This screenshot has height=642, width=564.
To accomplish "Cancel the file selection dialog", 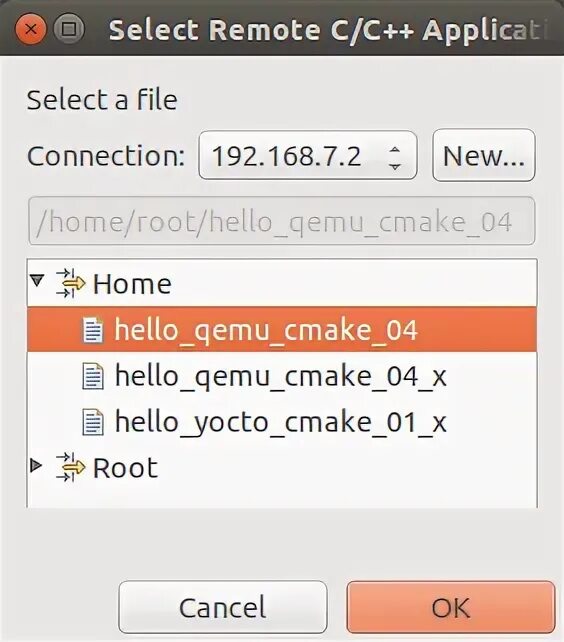I will 223,607.
